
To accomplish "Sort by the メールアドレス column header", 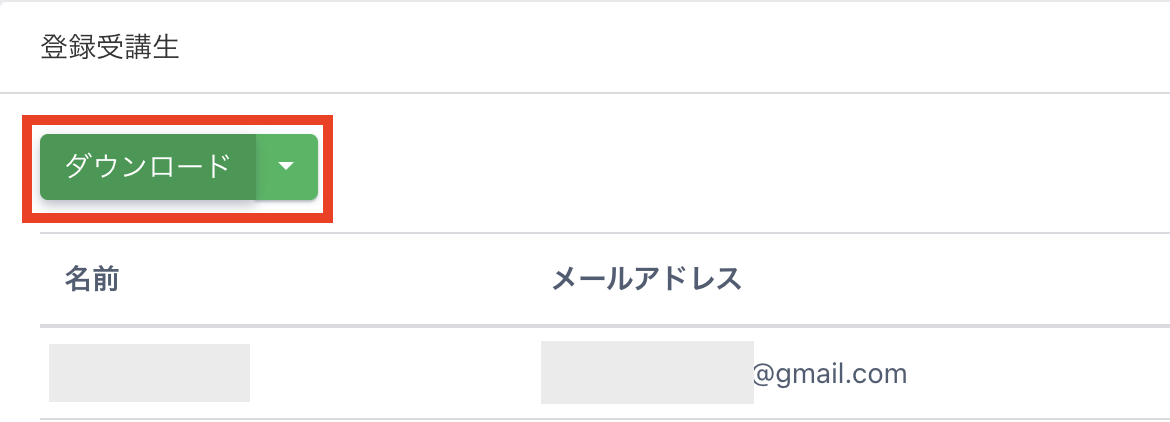I will pyautogui.click(x=646, y=278).
